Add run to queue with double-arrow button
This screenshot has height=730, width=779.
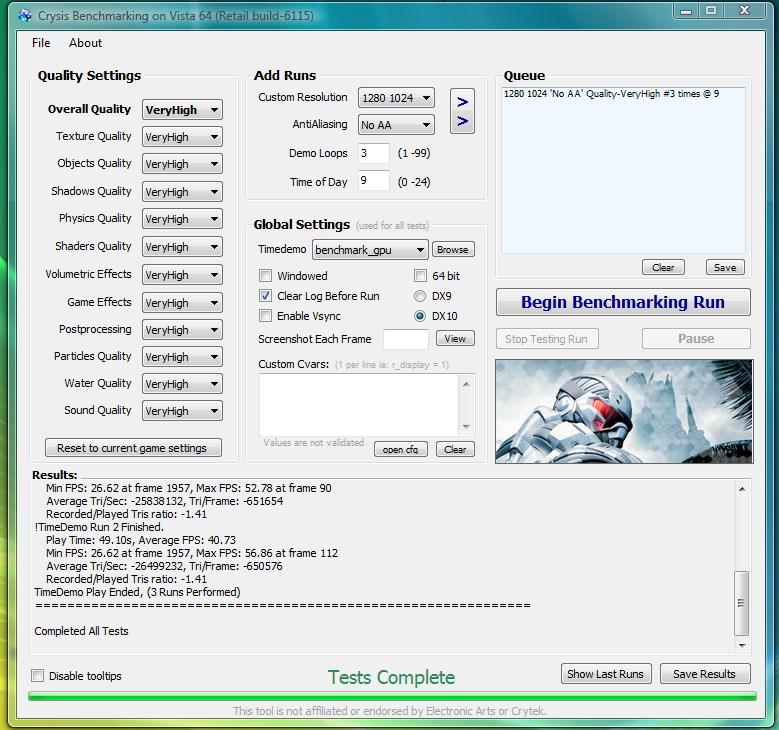click(x=462, y=111)
